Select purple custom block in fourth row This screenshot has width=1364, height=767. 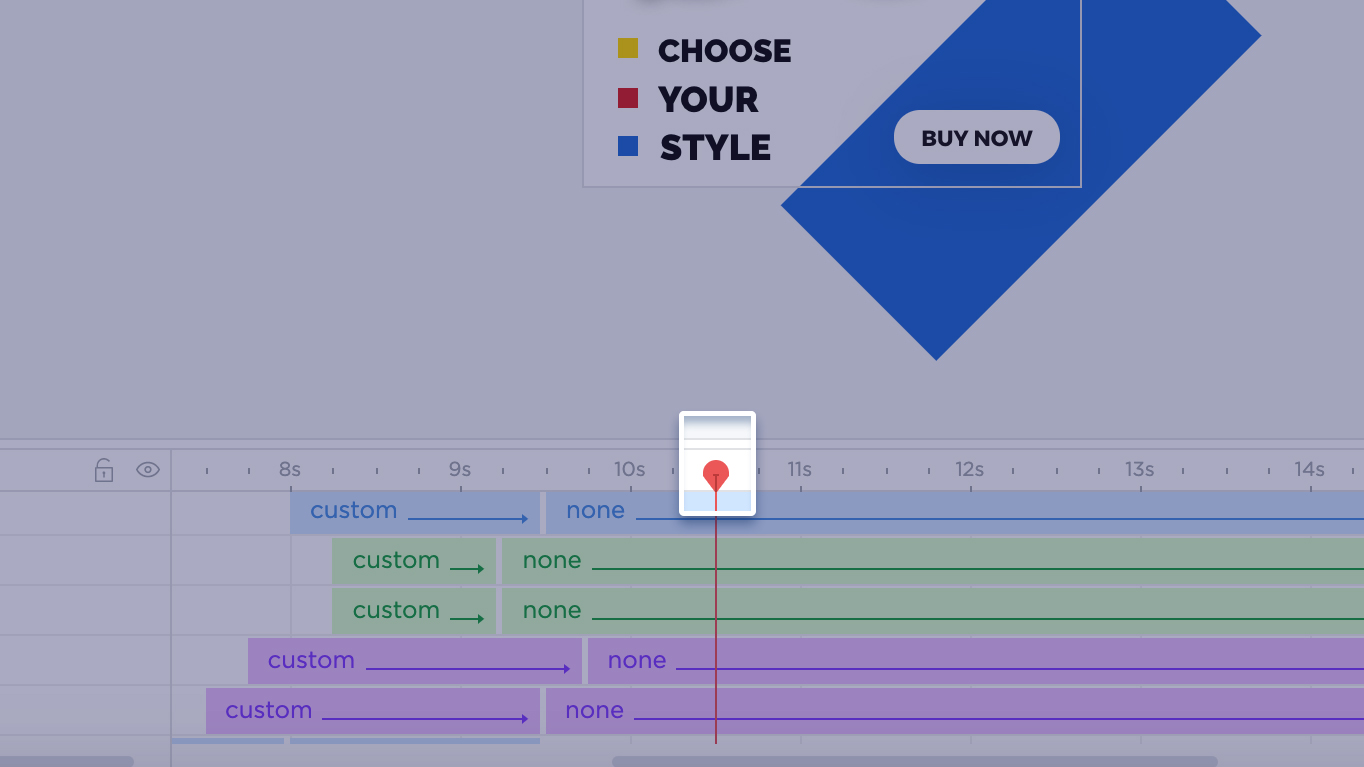[415, 661]
